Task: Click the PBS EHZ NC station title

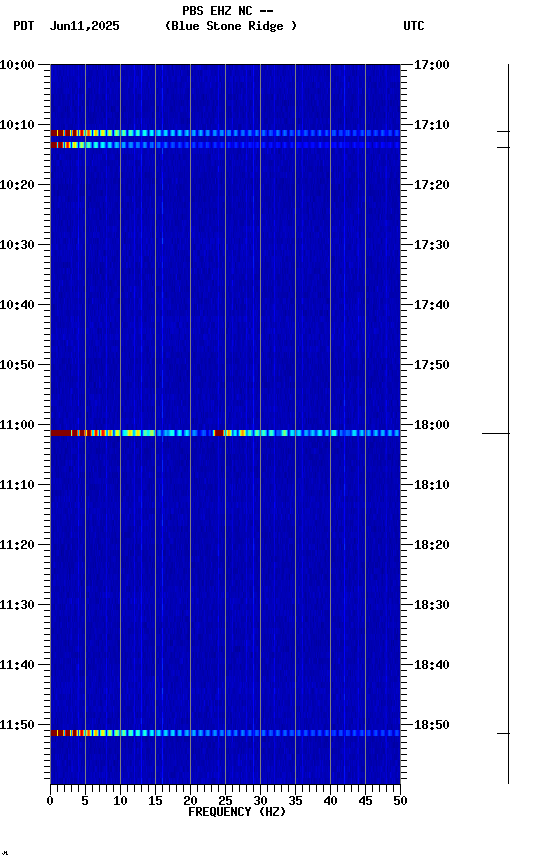Action: tap(228, 10)
